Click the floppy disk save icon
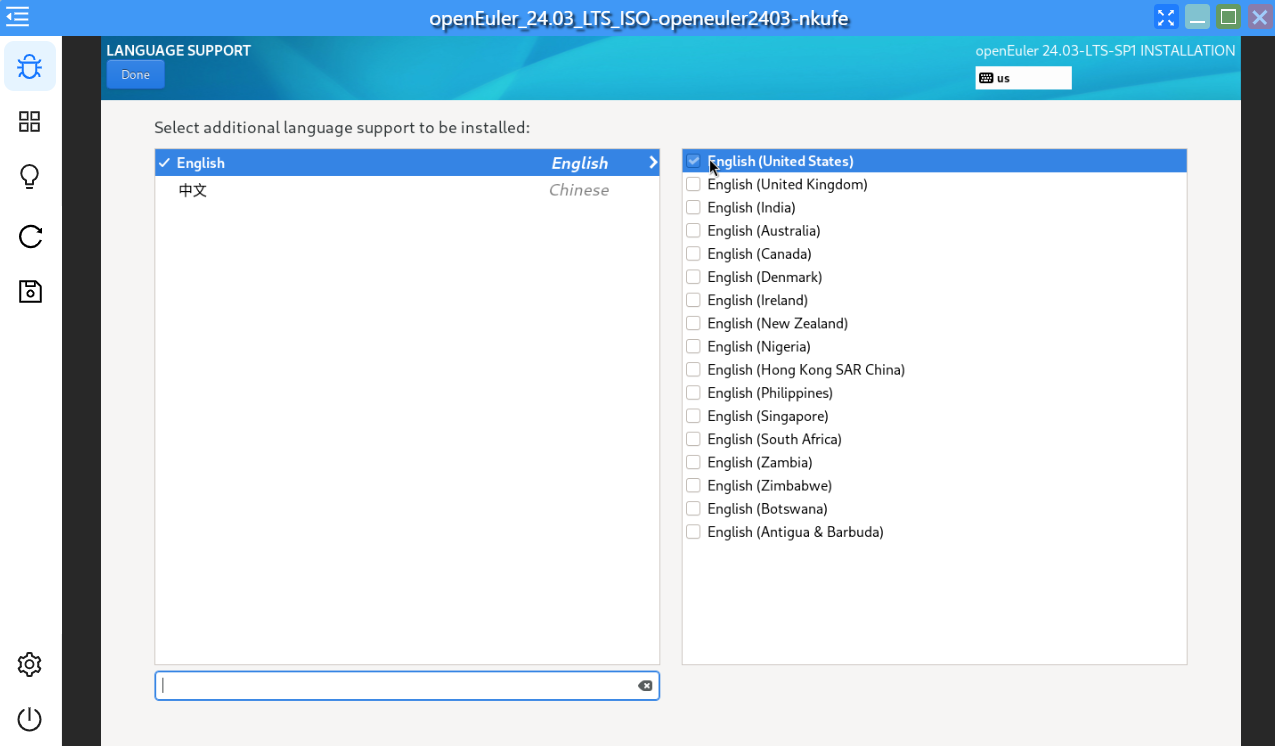Viewport: 1275px width, 746px height. point(30,291)
